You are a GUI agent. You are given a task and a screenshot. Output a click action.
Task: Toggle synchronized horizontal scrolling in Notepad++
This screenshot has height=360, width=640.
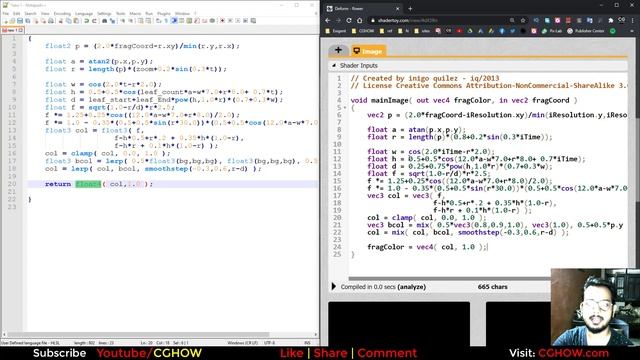coord(149,20)
